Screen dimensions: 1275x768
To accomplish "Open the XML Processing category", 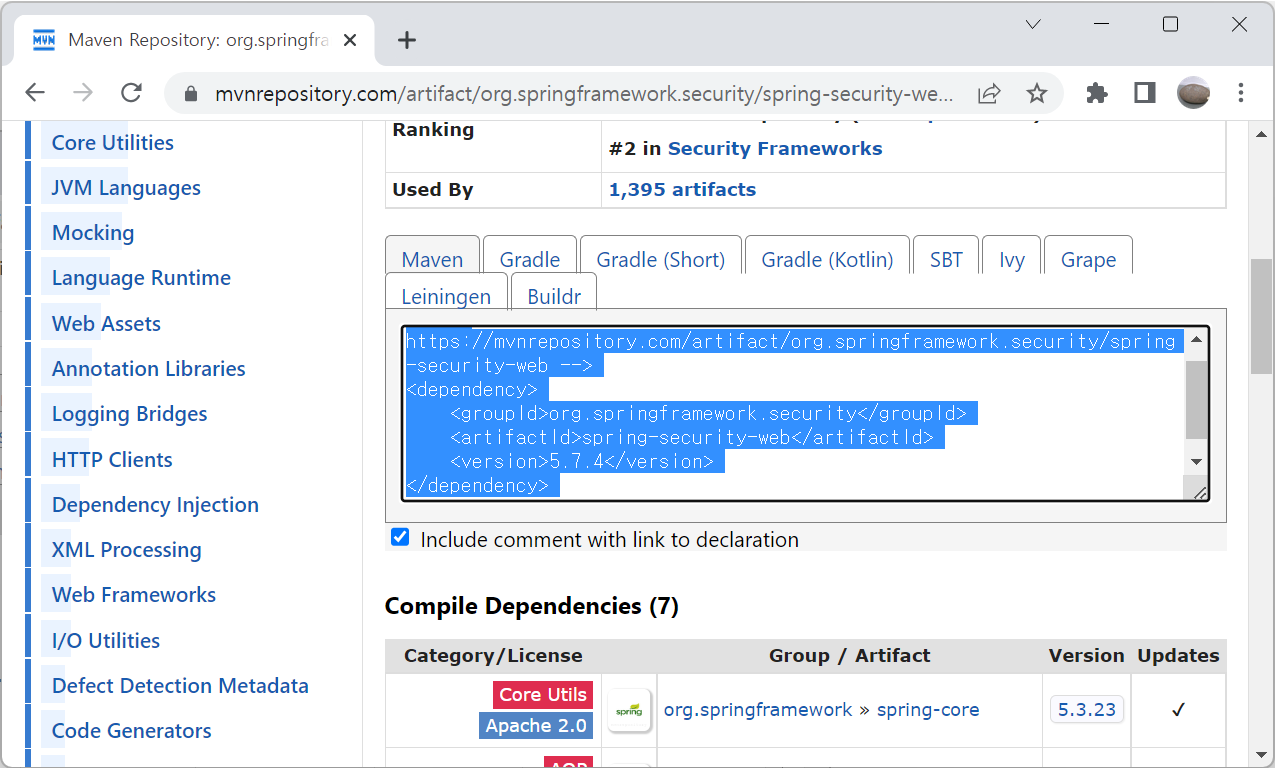I will click(x=127, y=550).
